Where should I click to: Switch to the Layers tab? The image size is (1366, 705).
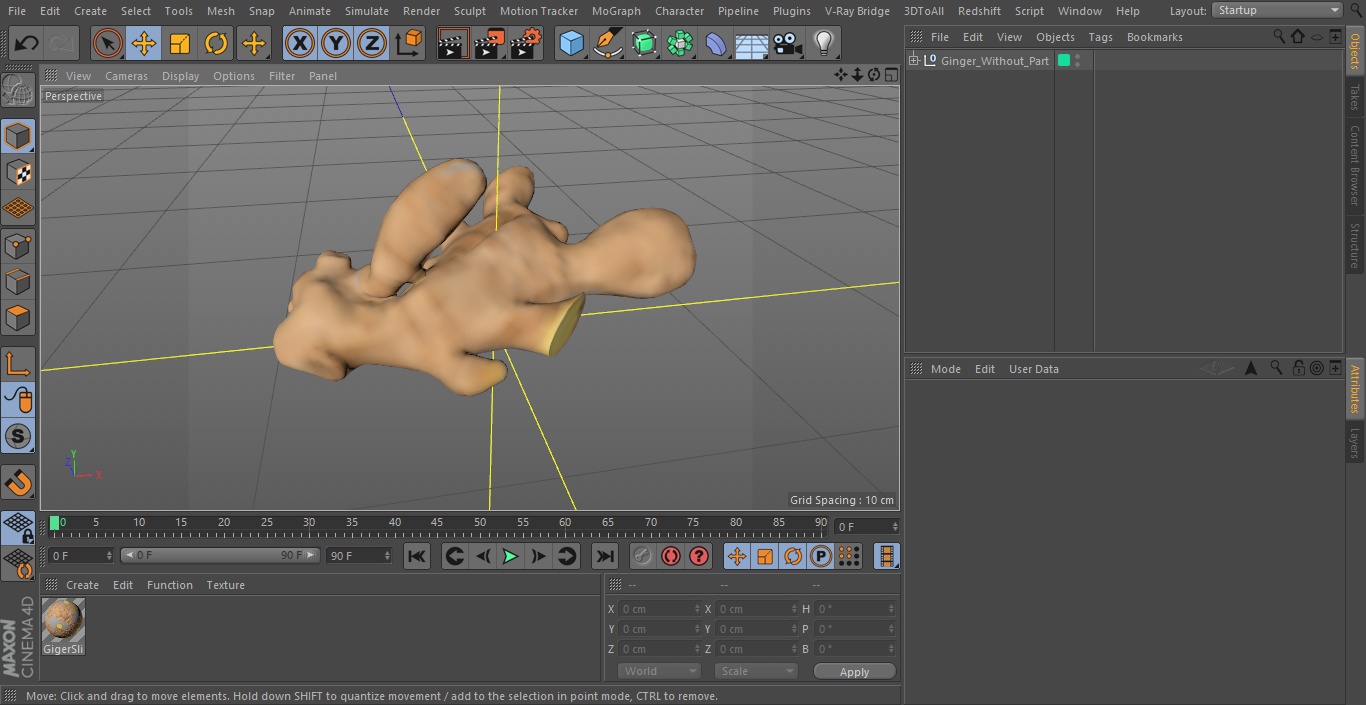[x=1355, y=443]
